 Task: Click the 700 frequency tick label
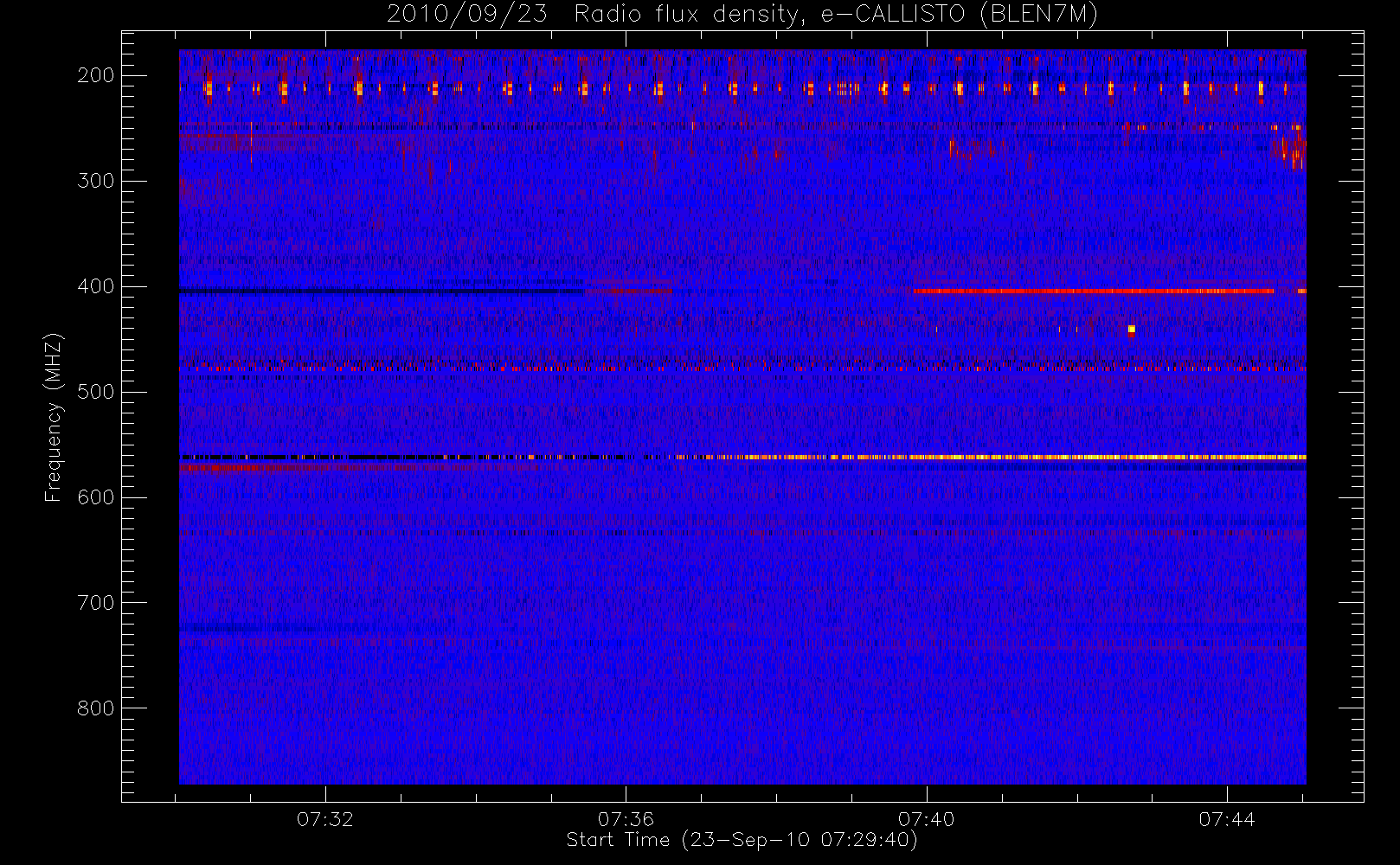tap(95, 603)
